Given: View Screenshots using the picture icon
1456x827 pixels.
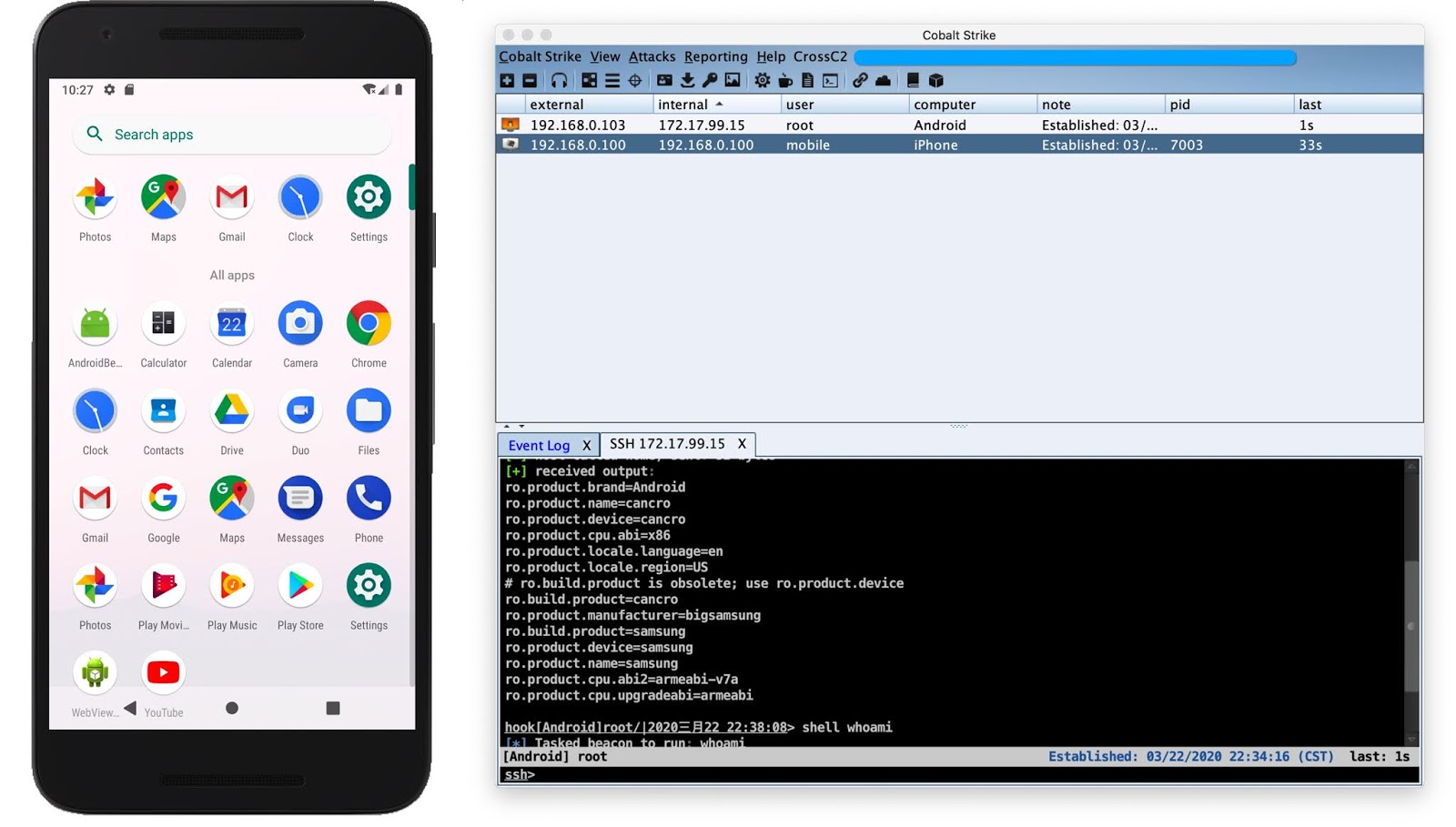Looking at the screenshot, I should point(733,81).
